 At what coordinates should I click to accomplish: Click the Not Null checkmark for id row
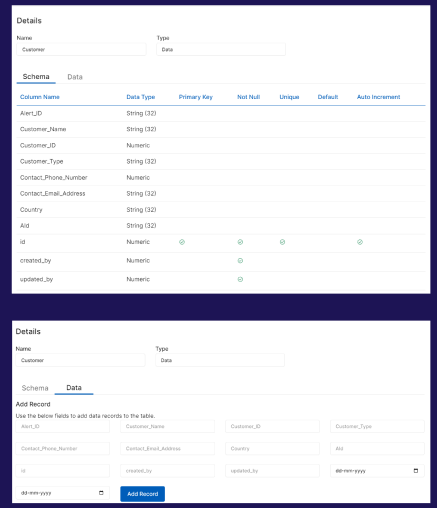[x=240, y=242]
